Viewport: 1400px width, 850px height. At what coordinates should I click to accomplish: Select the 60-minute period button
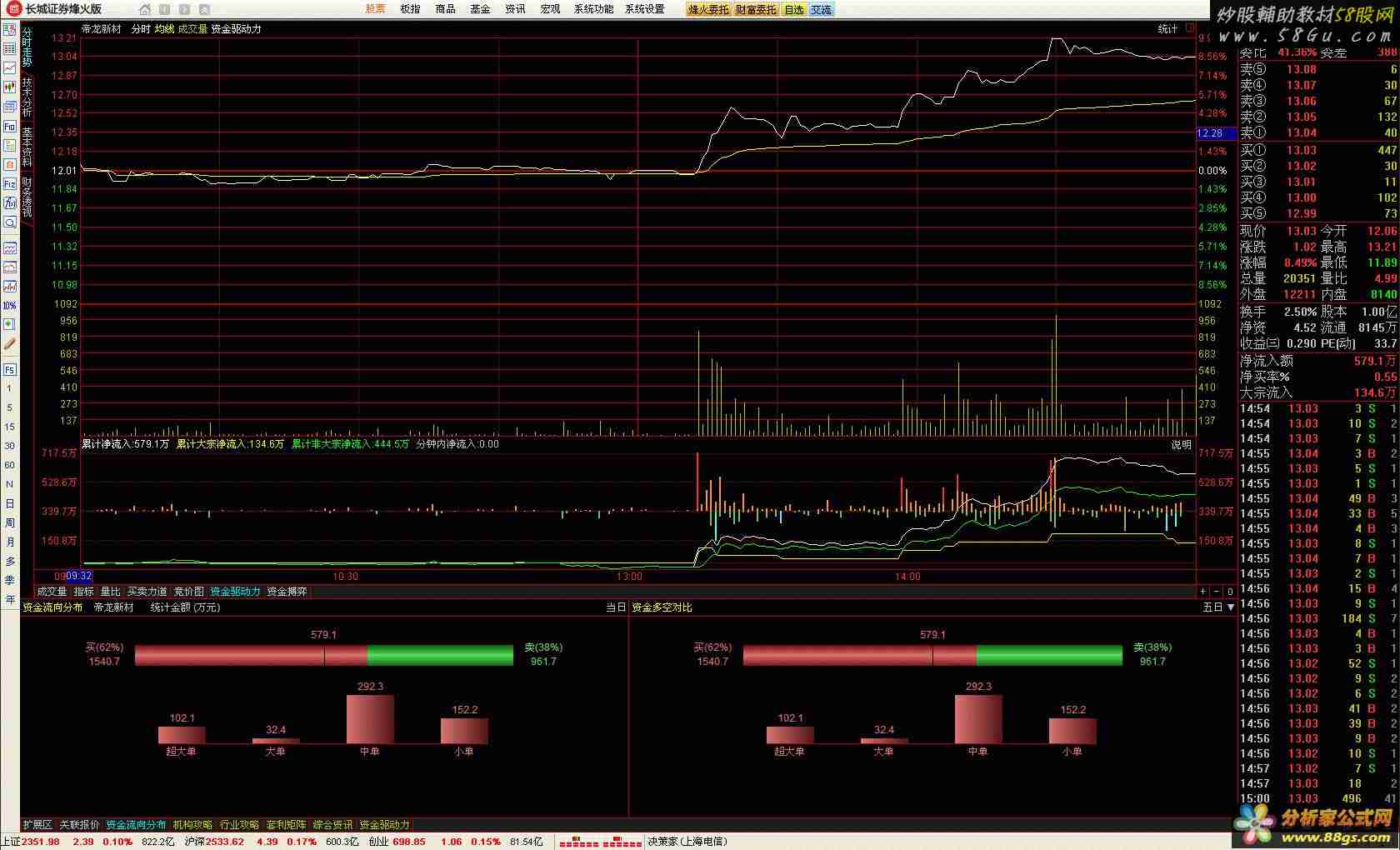(10, 465)
